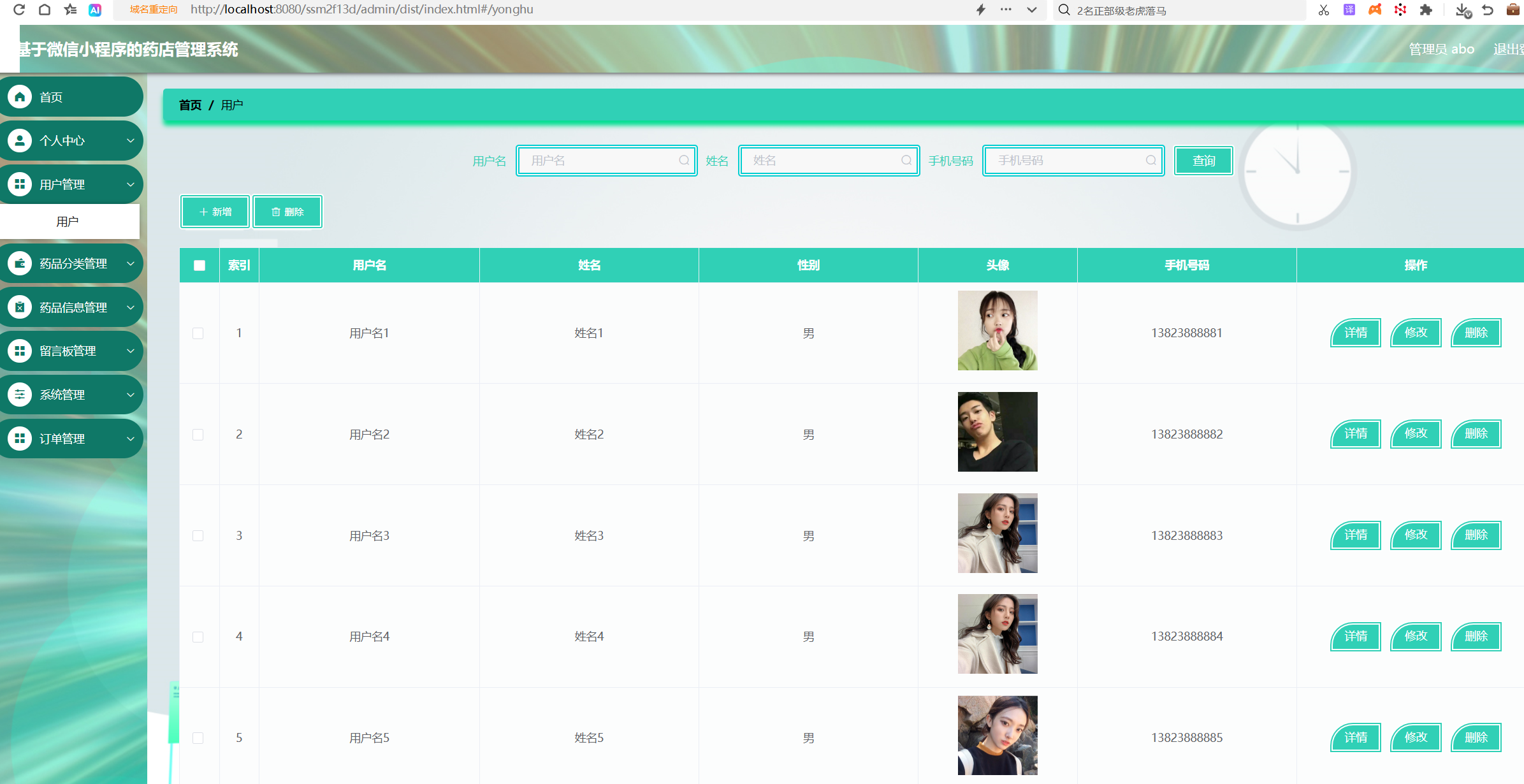Expand the 药品信息管理 menu chevron
The height and width of the screenshot is (784, 1524).
point(131,307)
